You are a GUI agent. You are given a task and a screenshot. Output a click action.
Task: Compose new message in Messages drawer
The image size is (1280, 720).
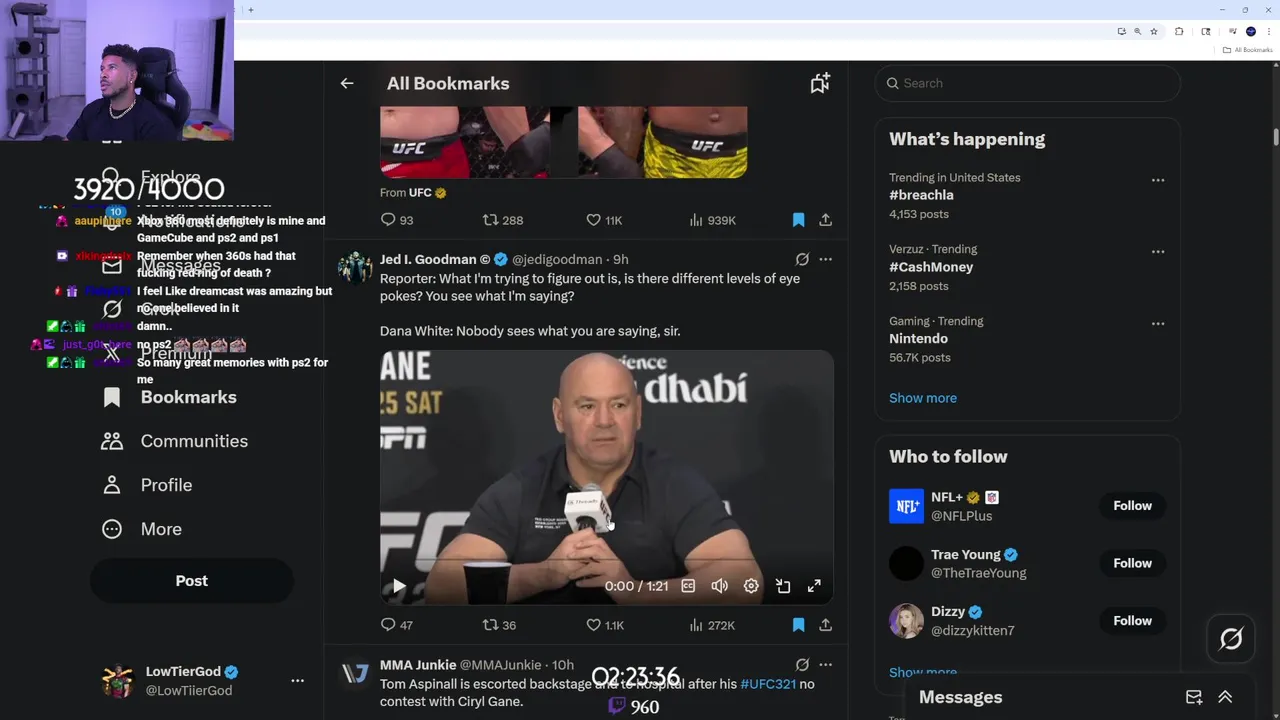coord(1194,697)
